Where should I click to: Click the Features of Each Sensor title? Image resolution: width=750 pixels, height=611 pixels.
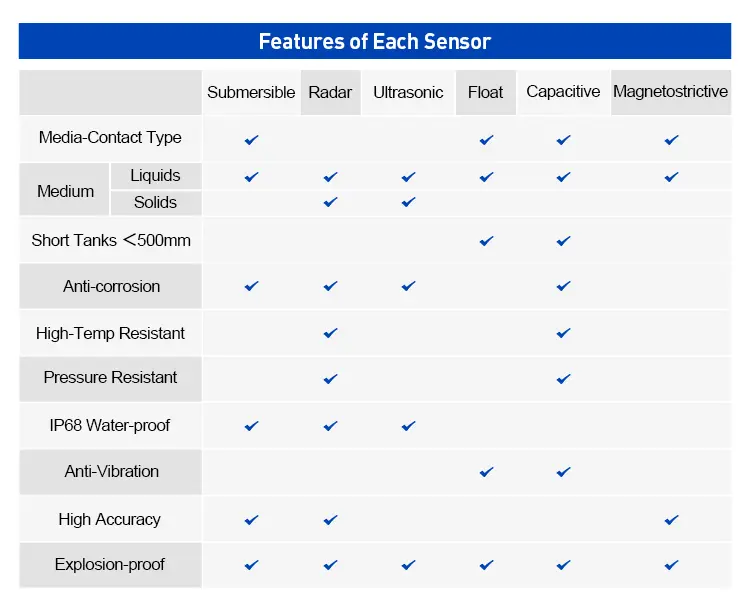point(375,42)
